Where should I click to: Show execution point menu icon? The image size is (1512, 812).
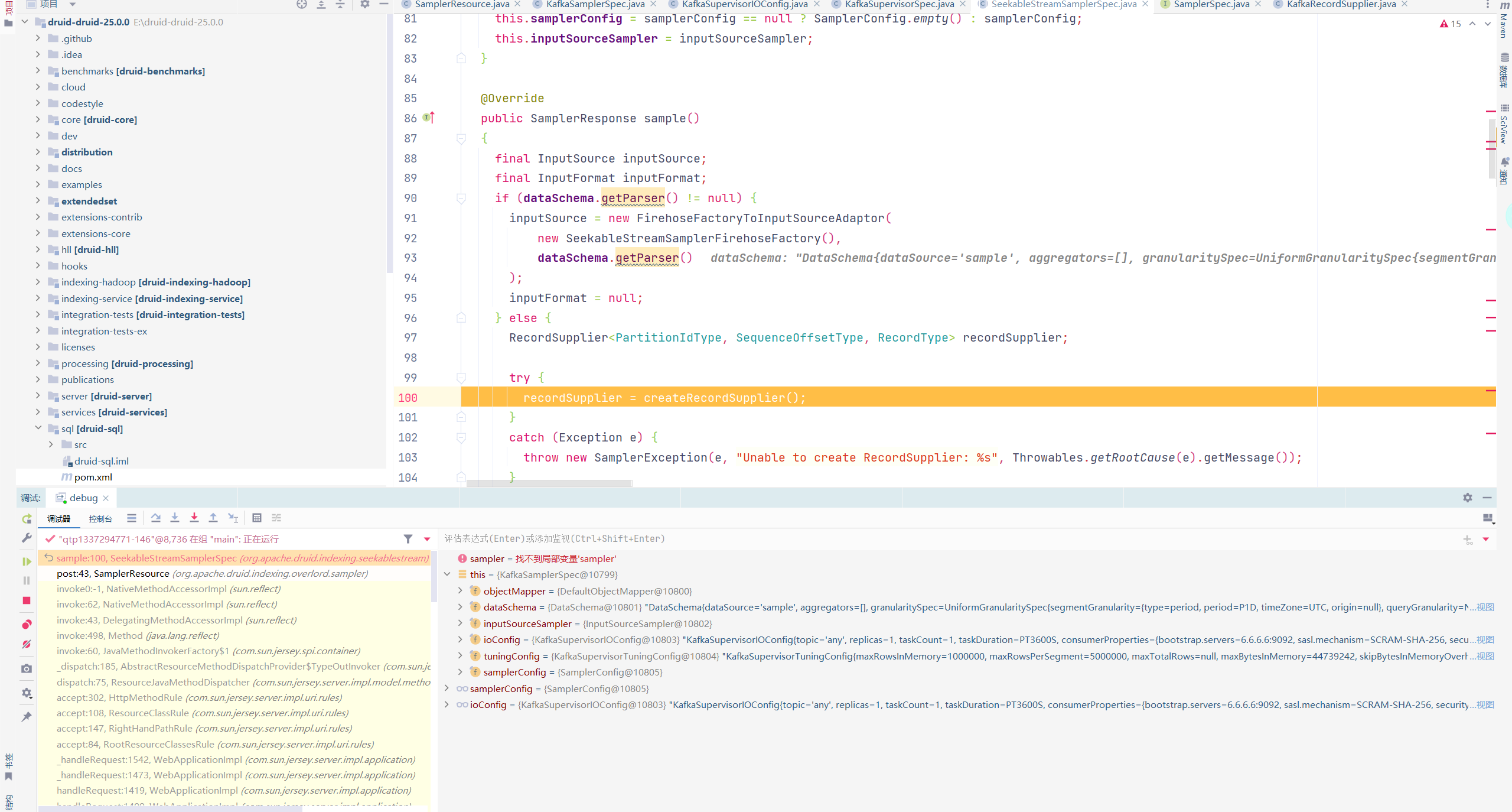tap(132, 518)
